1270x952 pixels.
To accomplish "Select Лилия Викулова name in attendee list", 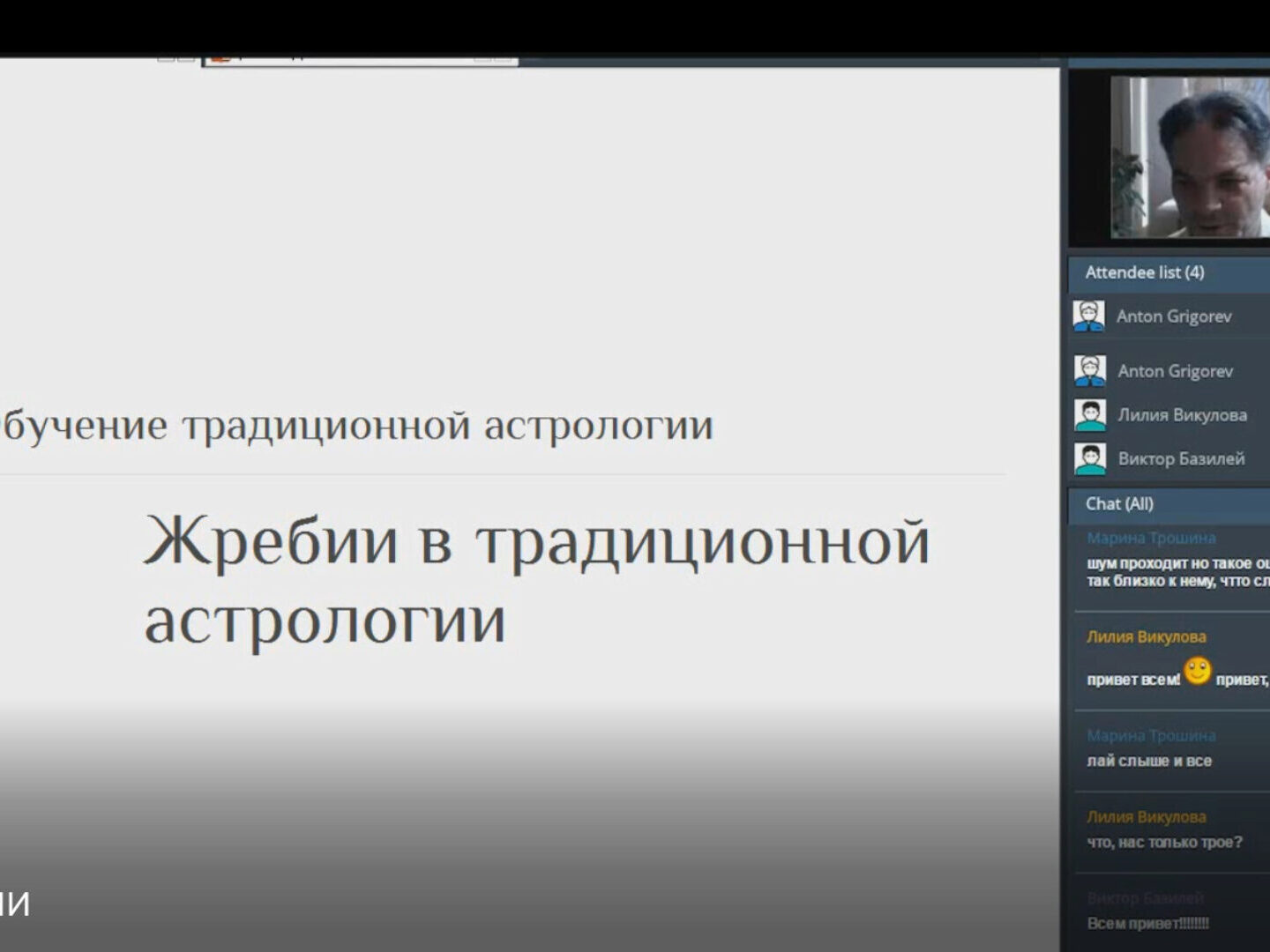I will click(x=1182, y=415).
